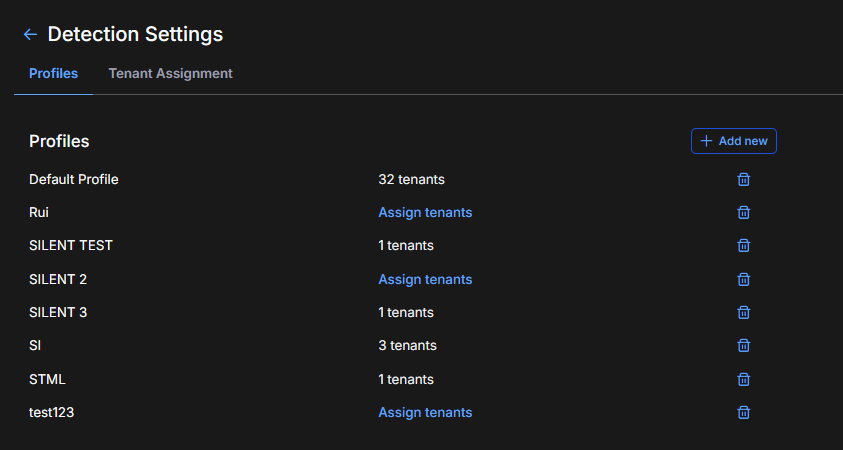Open the Default Profile entry

point(74,179)
